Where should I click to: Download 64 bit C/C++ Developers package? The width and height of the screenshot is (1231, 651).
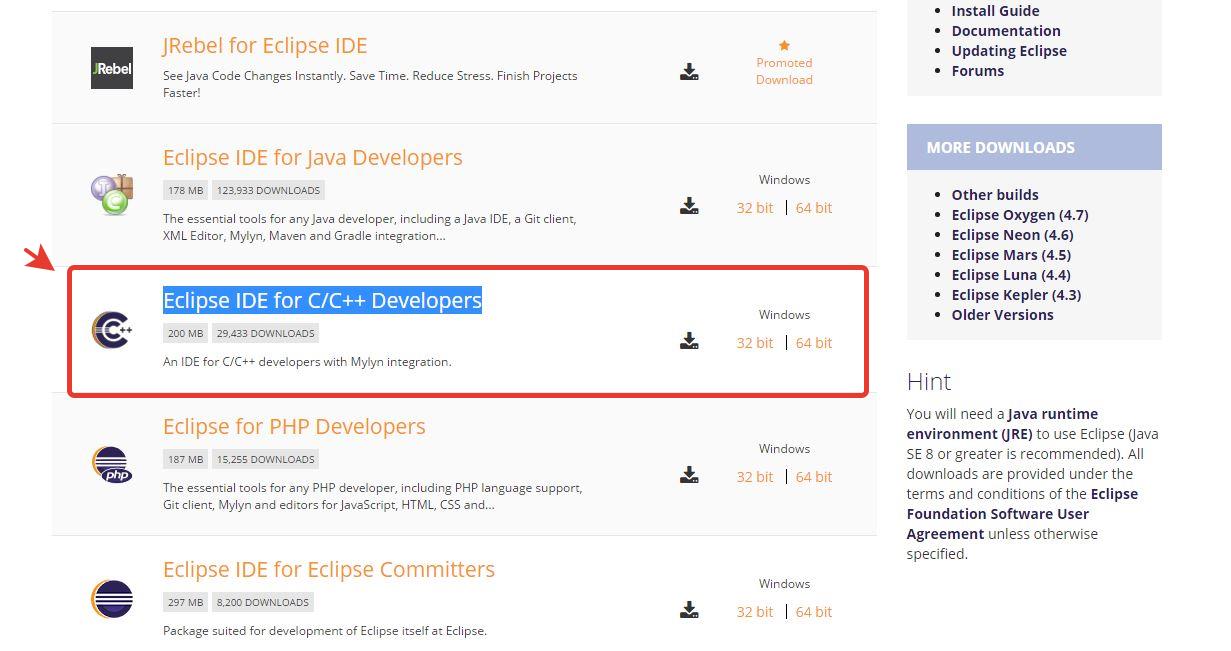(x=814, y=343)
